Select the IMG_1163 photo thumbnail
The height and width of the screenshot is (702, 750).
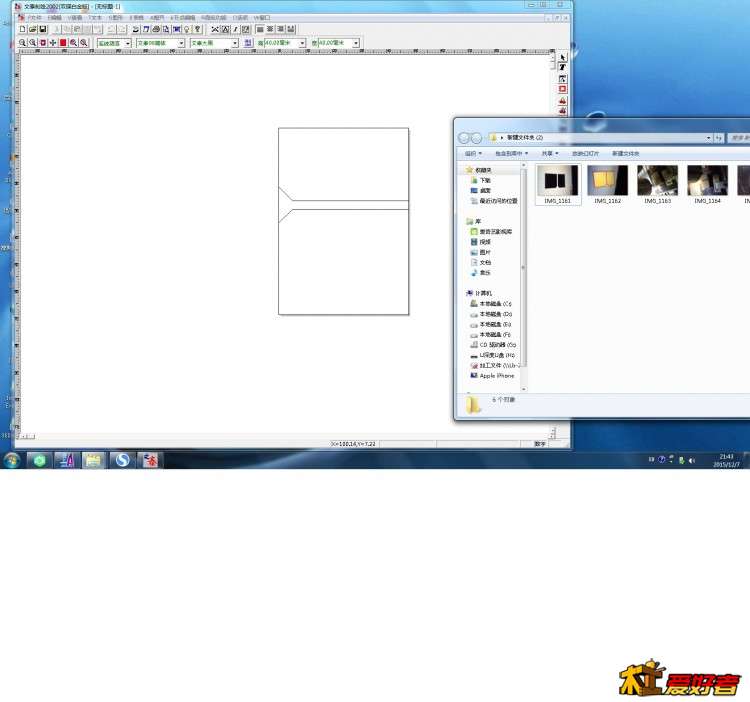[x=657, y=181]
